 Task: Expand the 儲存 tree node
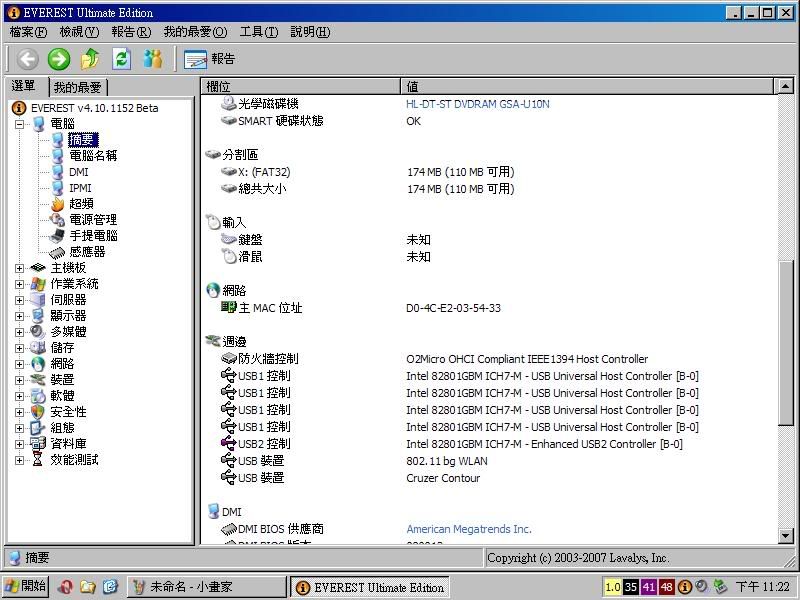tap(19, 348)
